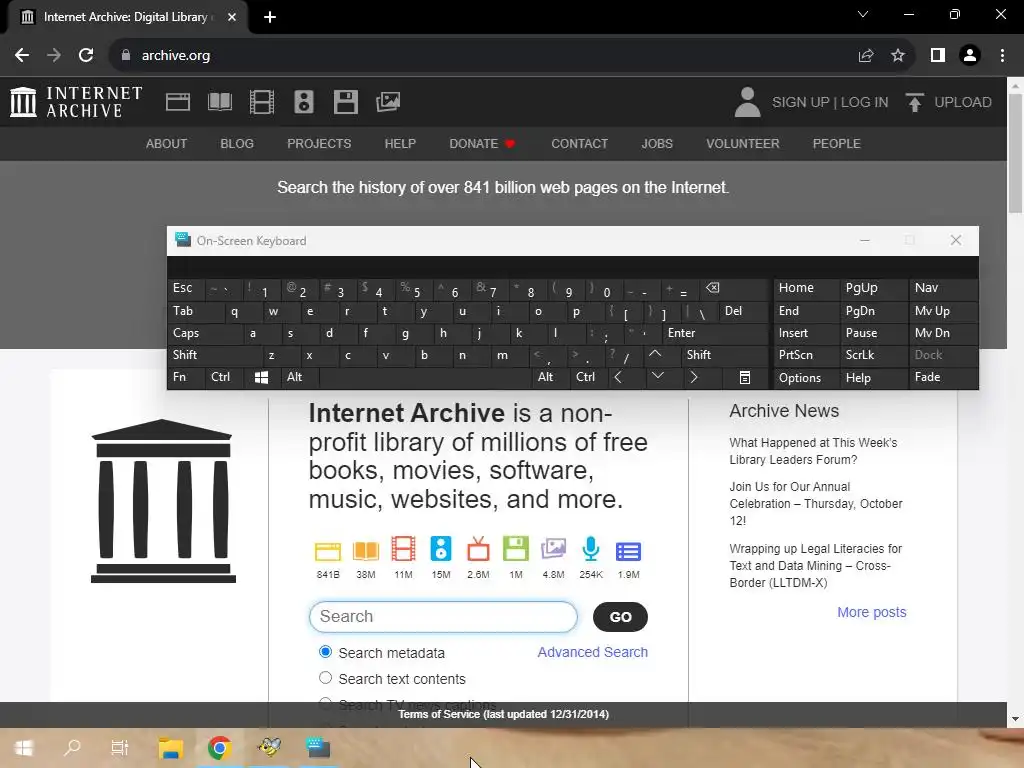
Task: Click the Search input field
Action: 443,616
